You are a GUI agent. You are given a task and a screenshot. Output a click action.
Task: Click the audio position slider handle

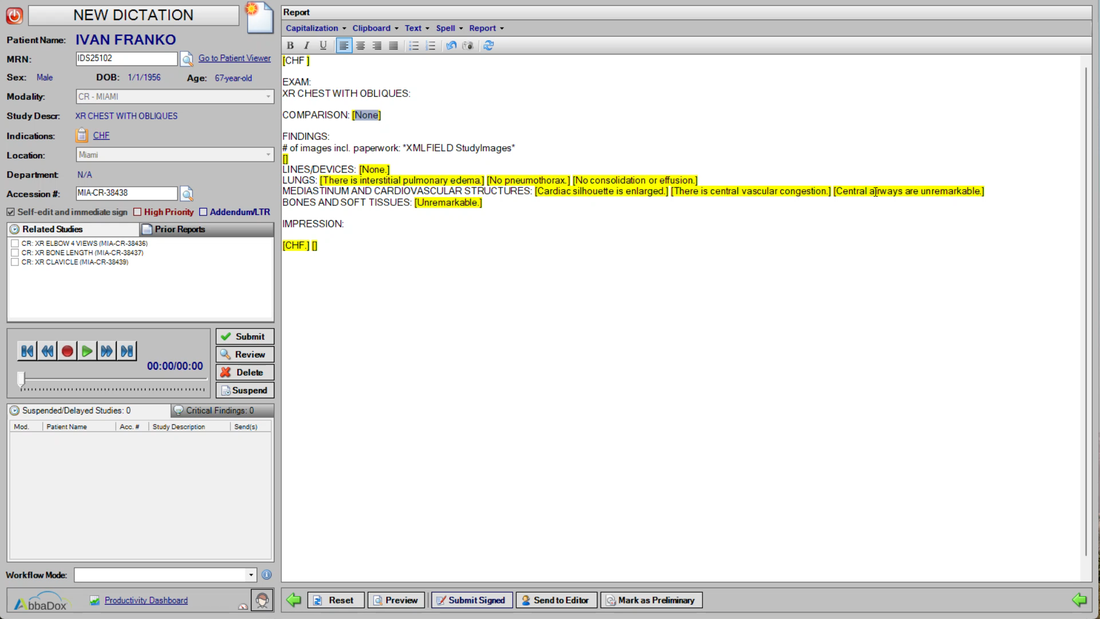tap(21, 379)
